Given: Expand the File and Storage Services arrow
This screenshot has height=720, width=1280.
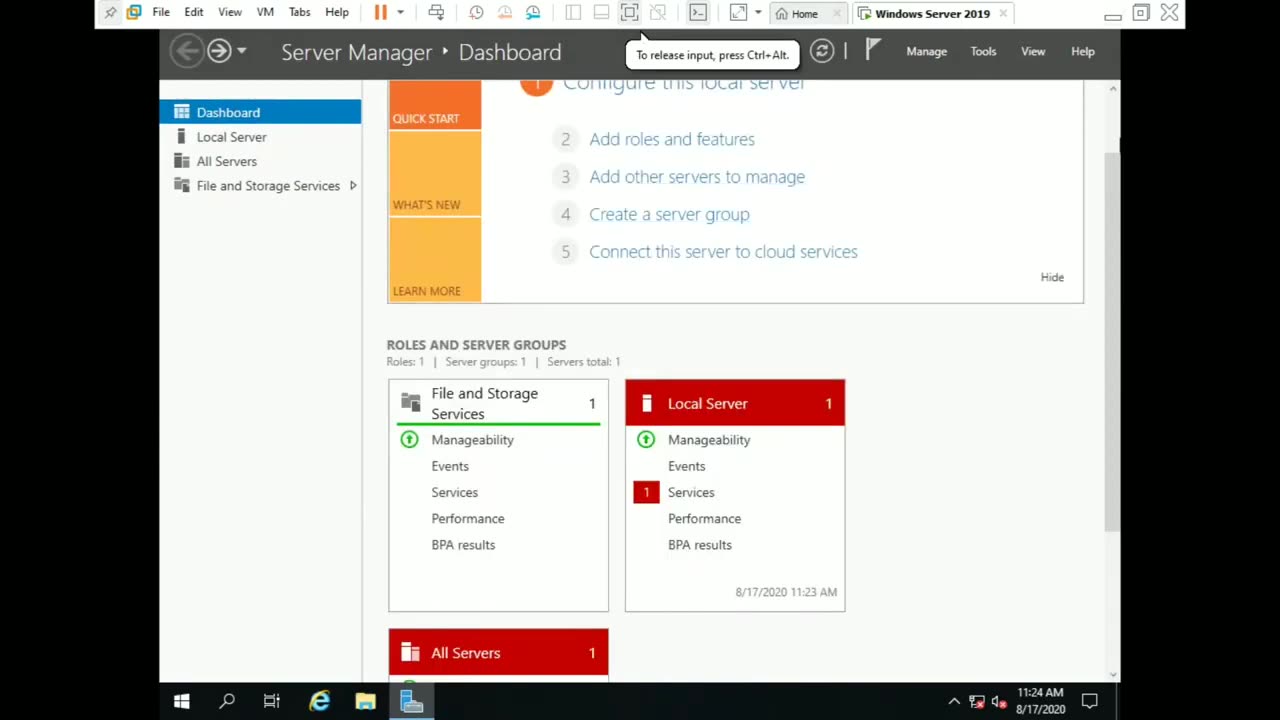Looking at the screenshot, I should point(353,186).
